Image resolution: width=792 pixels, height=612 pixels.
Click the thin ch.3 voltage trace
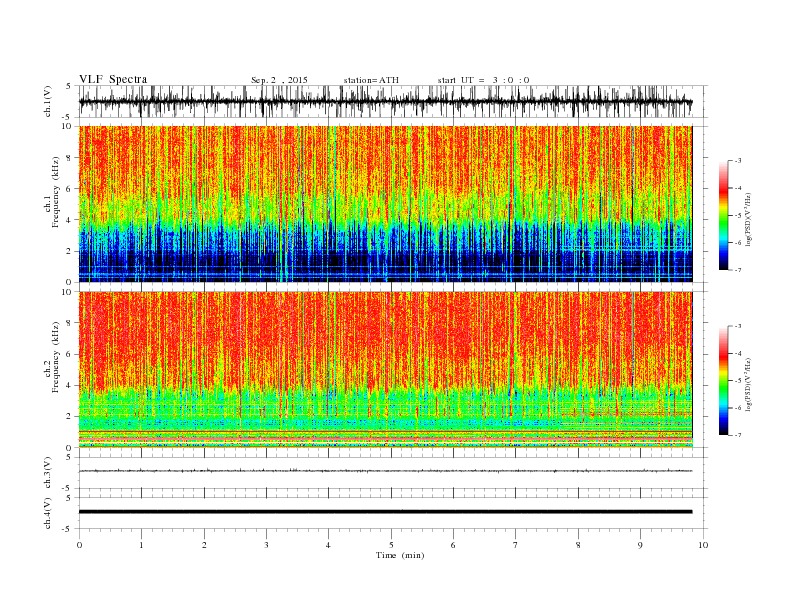click(385, 471)
